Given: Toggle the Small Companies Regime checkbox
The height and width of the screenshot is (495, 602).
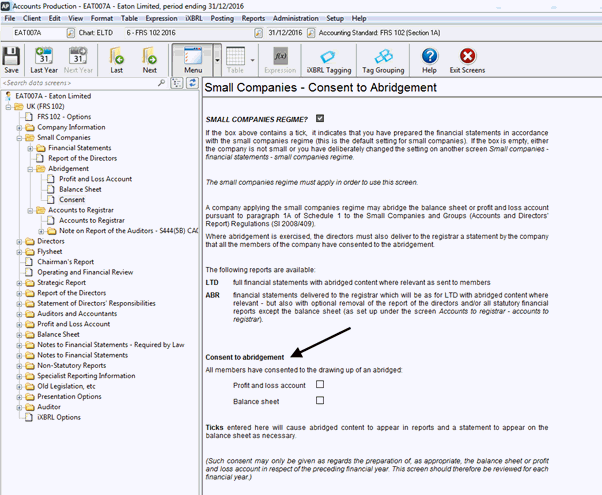Looking at the screenshot, I should (x=320, y=118).
